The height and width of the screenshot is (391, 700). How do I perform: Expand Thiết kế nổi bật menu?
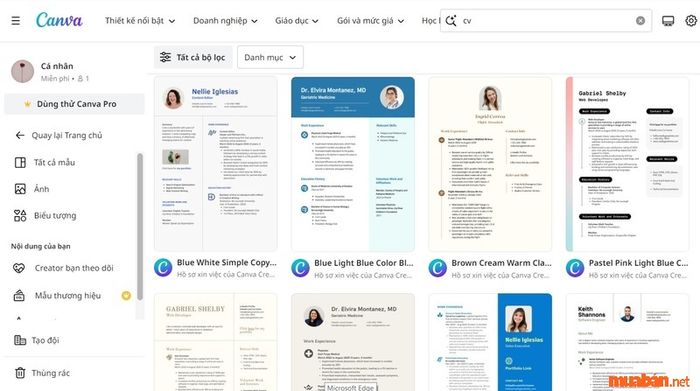(140, 21)
